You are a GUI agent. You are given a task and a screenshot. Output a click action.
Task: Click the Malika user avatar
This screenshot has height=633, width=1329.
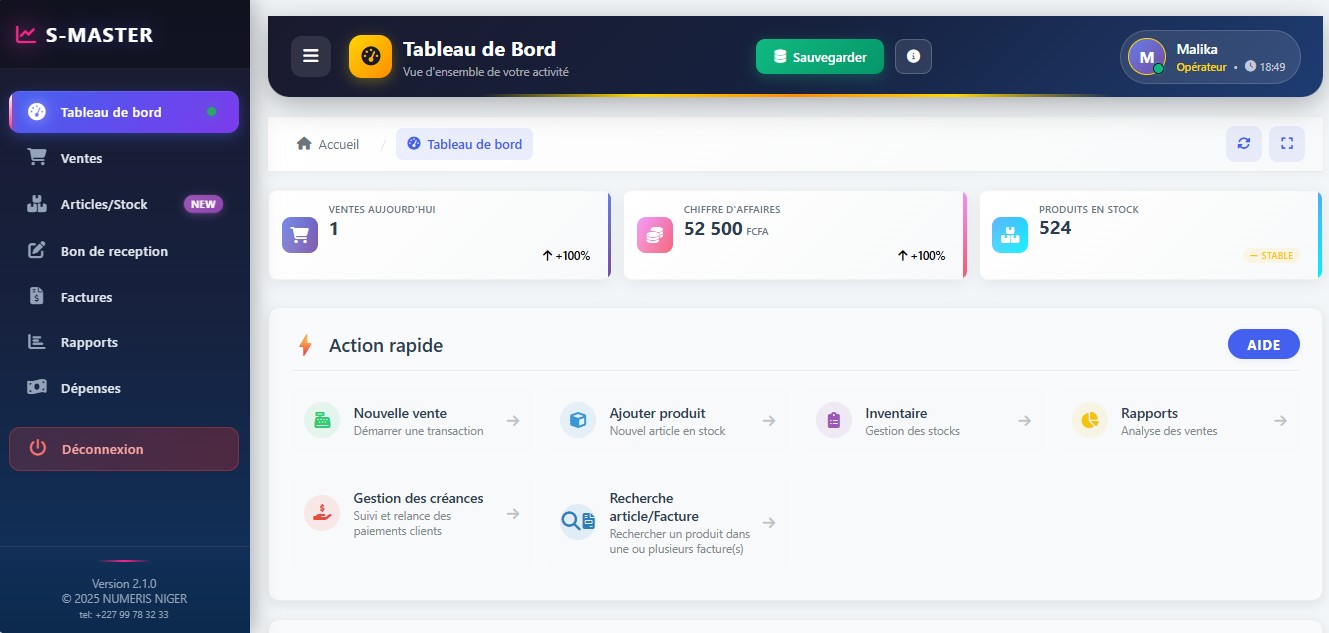1146,57
